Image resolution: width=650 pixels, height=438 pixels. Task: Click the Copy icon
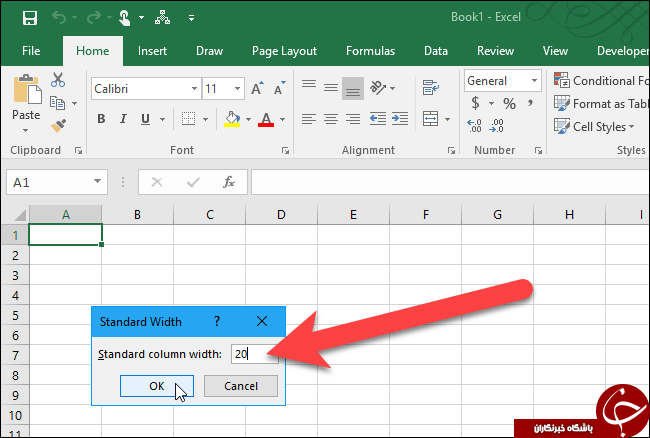coord(57,103)
